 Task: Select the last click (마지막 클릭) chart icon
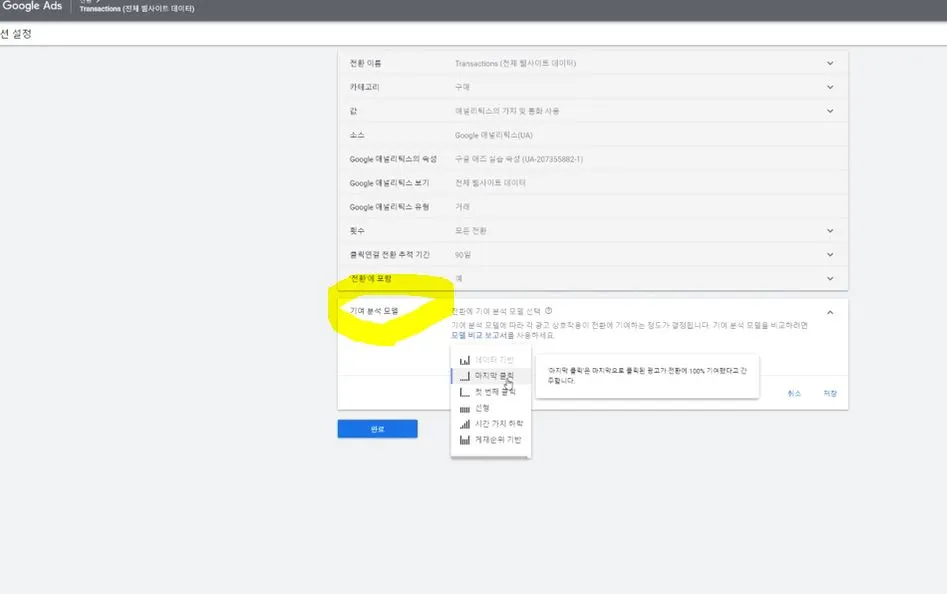463,377
